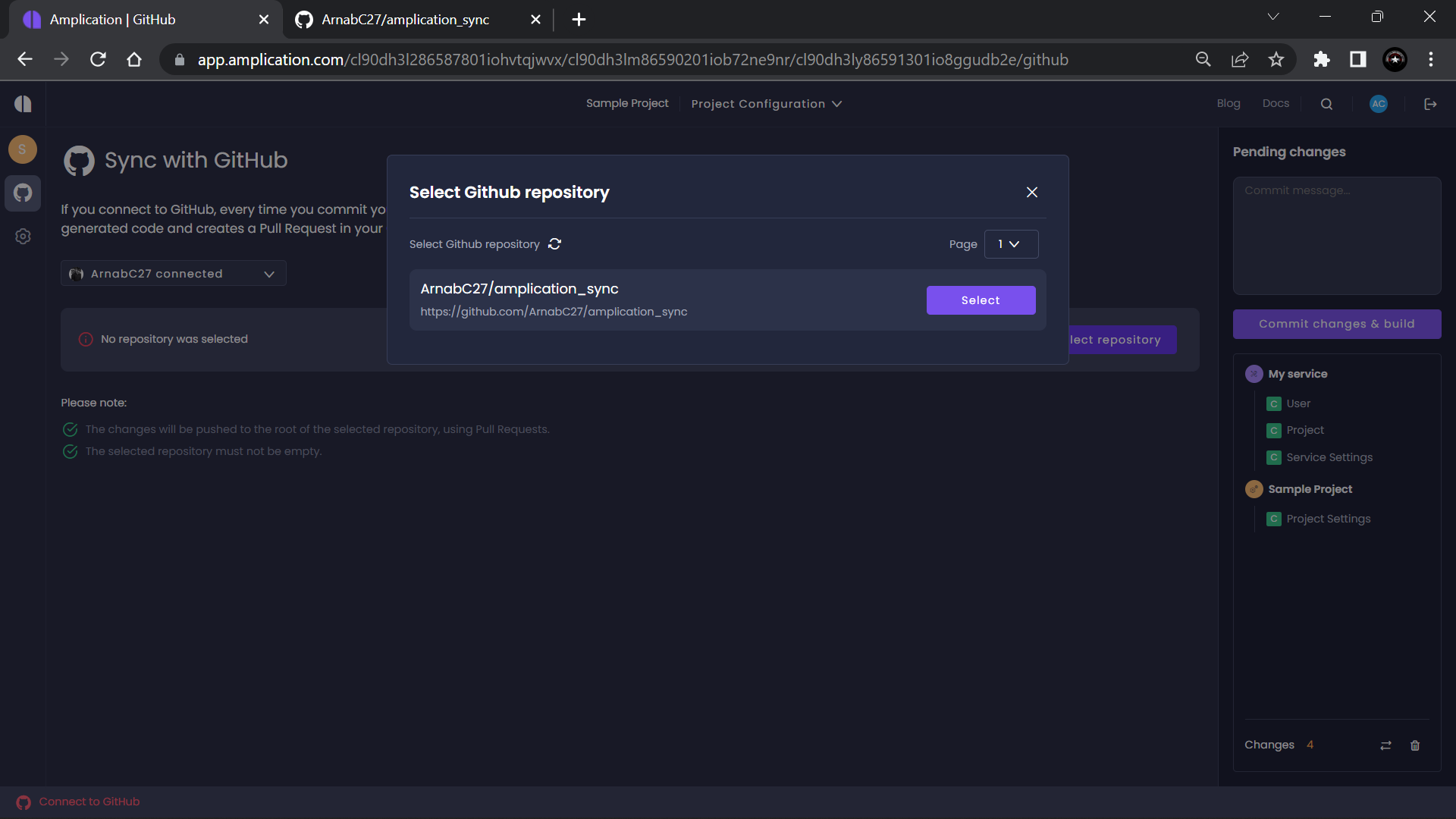Refresh the Github repository list
This screenshot has width=1456, height=819.
554,244
